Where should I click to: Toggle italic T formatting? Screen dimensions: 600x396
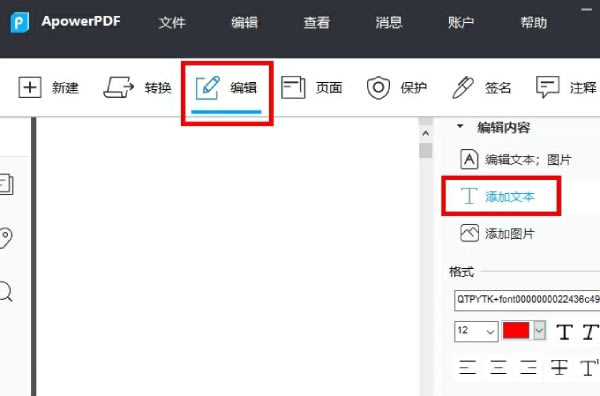pyautogui.click(x=590, y=332)
